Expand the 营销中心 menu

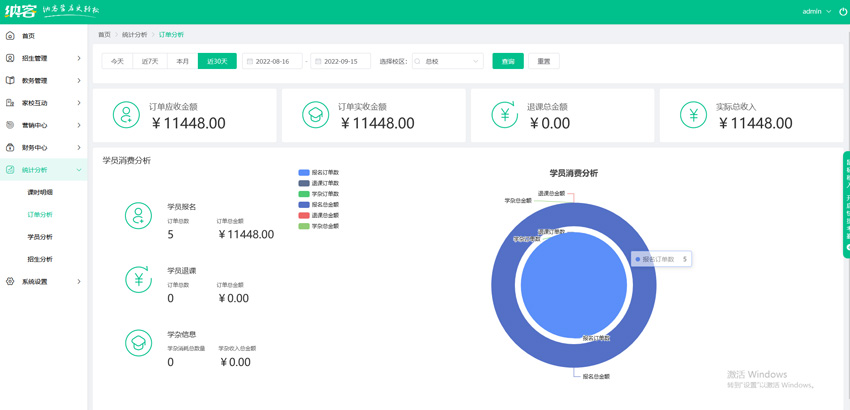tap(79, 125)
